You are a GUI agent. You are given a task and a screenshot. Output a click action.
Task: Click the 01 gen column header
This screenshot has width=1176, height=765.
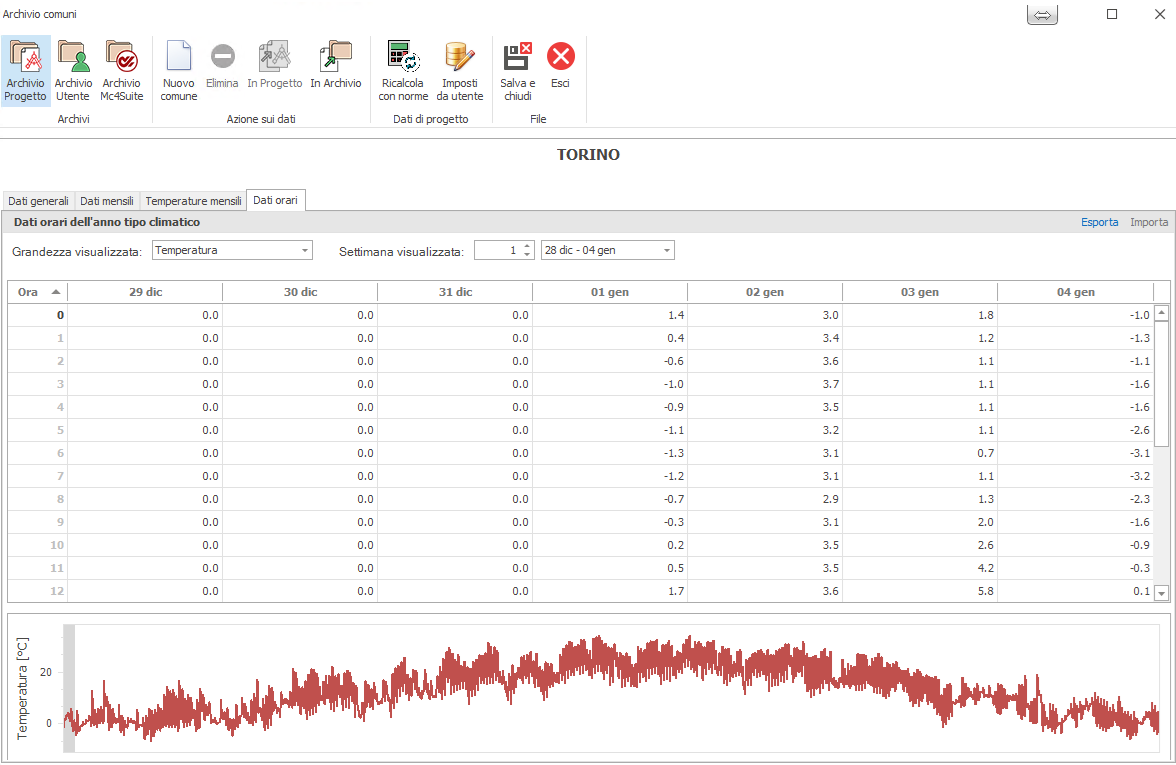tap(609, 292)
